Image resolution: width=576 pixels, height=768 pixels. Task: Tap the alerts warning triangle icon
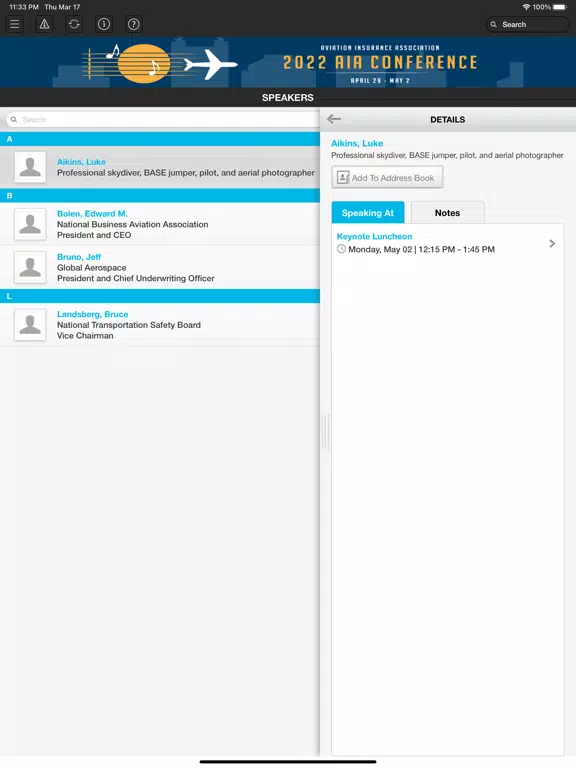coord(44,24)
